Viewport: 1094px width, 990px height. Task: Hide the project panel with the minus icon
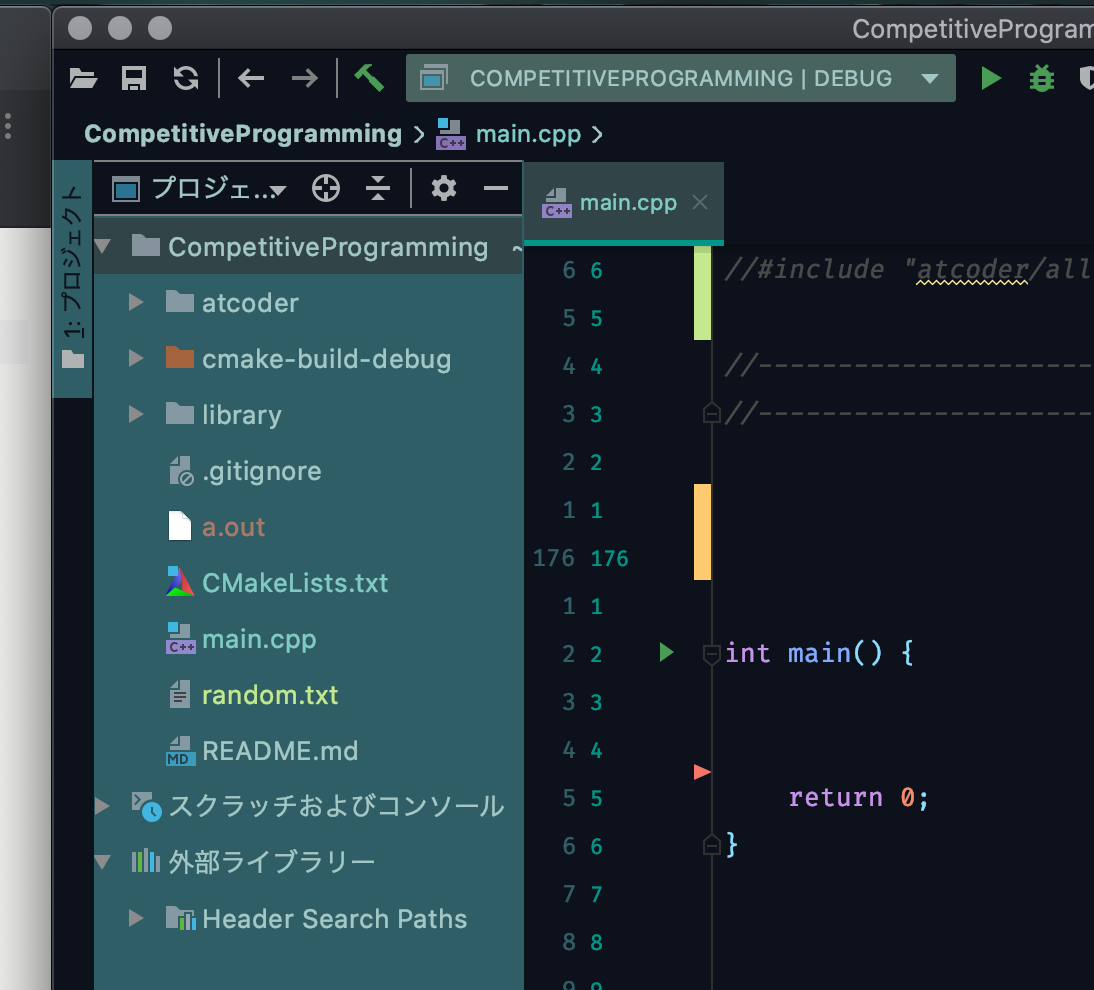pos(495,187)
